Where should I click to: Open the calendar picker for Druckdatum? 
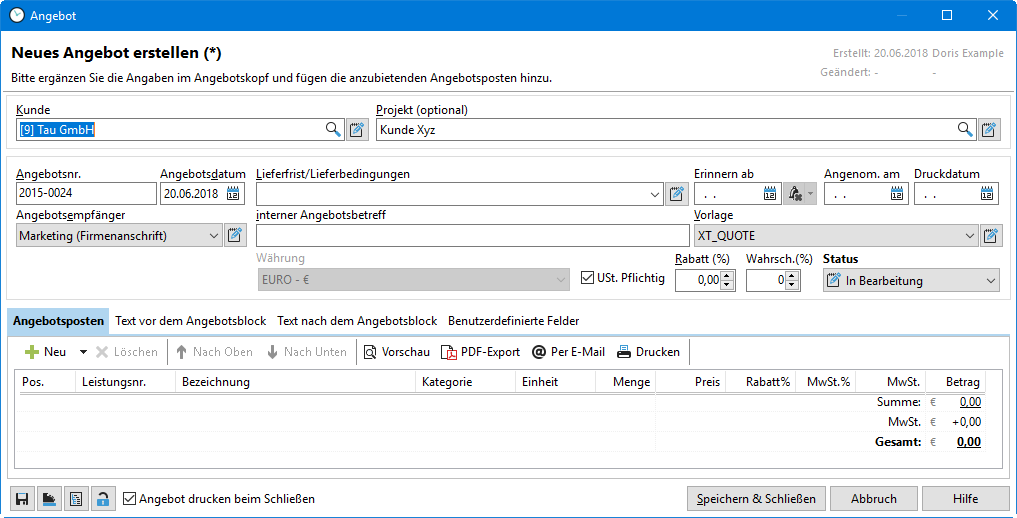[x=987, y=194]
